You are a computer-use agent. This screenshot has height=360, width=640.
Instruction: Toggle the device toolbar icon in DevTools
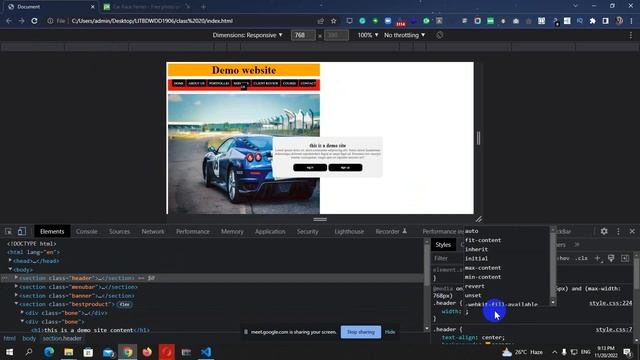coord(21,231)
